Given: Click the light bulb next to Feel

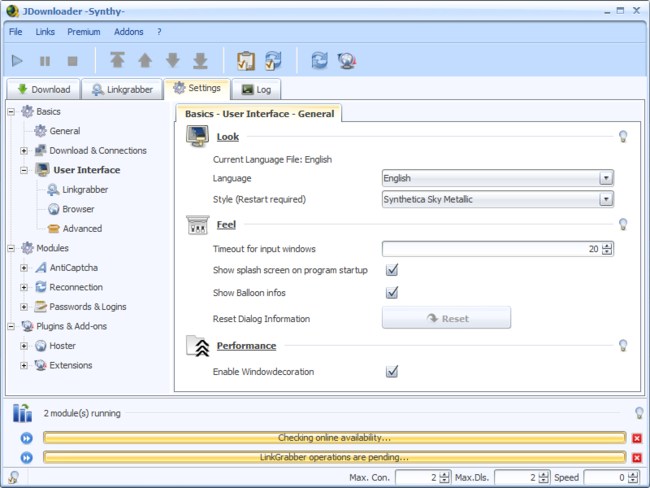Looking at the screenshot, I should [623, 224].
